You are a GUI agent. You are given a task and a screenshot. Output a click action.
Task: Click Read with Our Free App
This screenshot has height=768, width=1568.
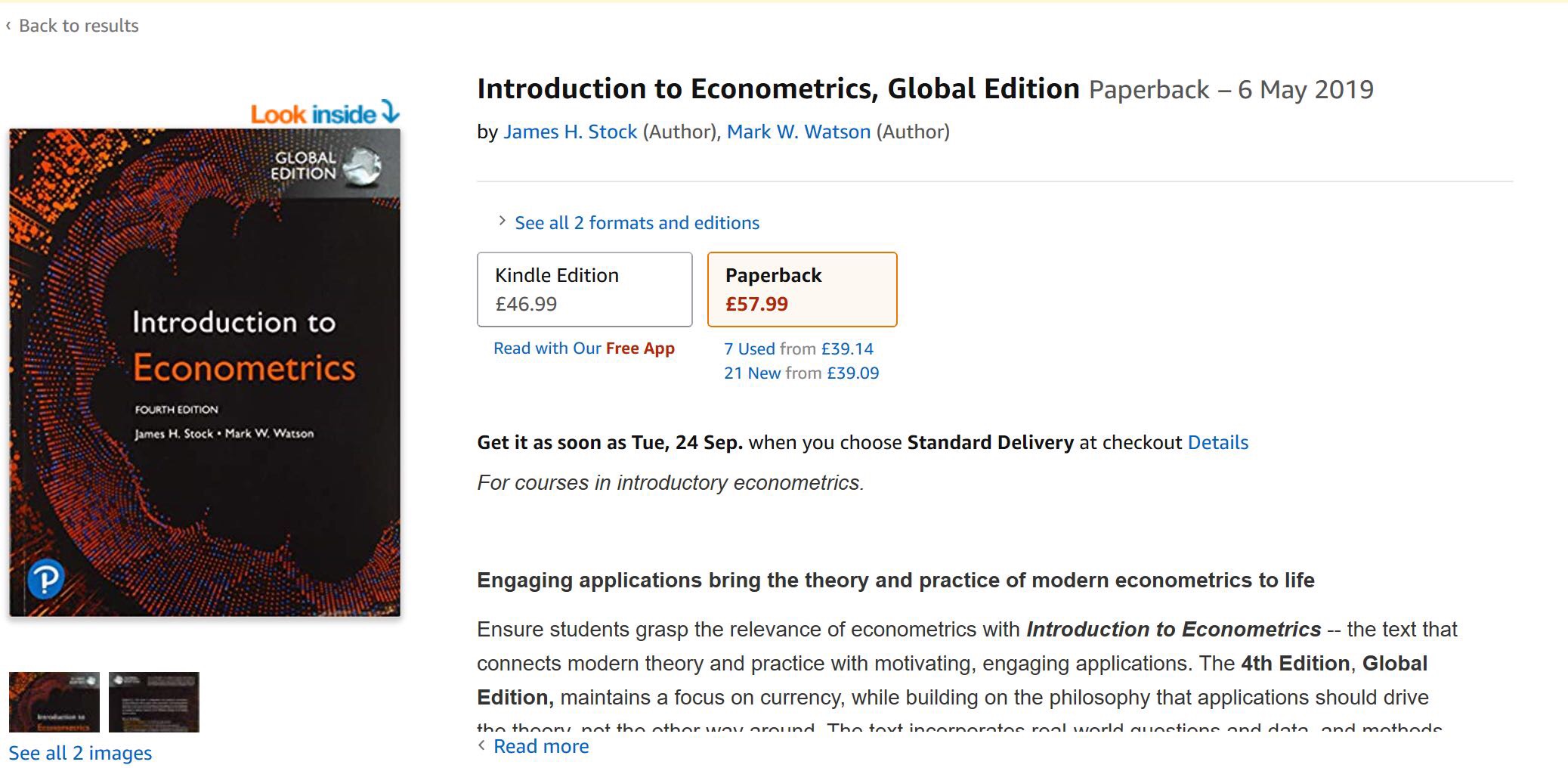[583, 348]
